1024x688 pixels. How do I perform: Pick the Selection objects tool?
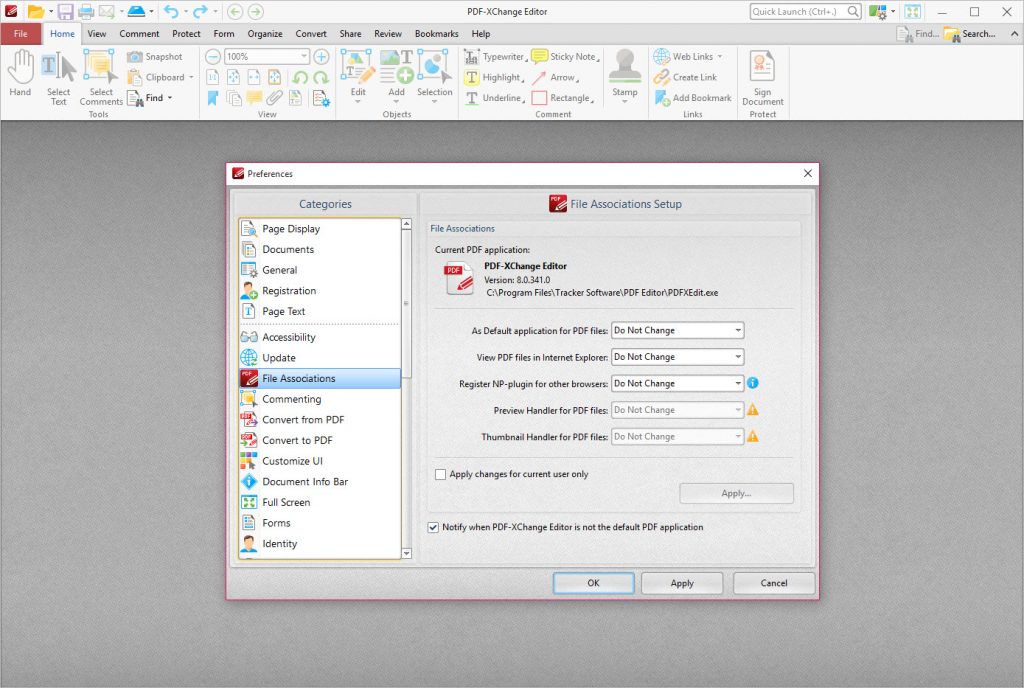tap(434, 76)
